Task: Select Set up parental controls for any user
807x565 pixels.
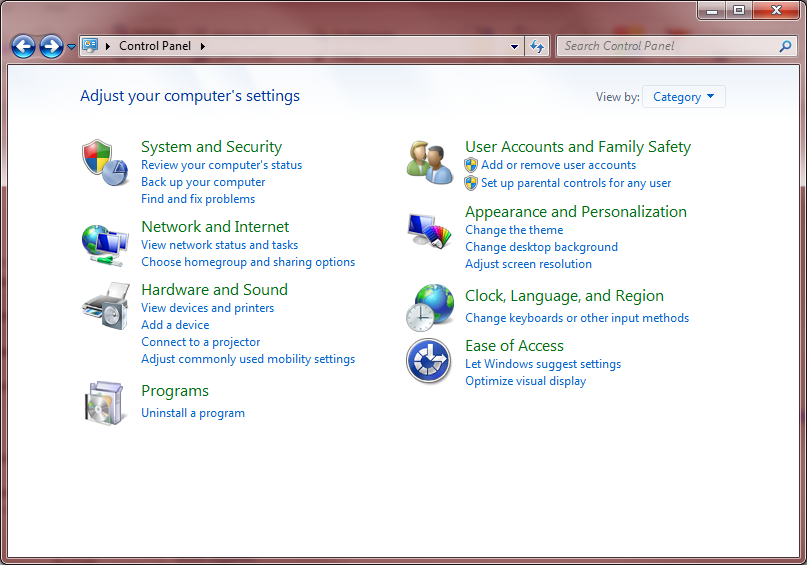Action: pyautogui.click(x=576, y=183)
